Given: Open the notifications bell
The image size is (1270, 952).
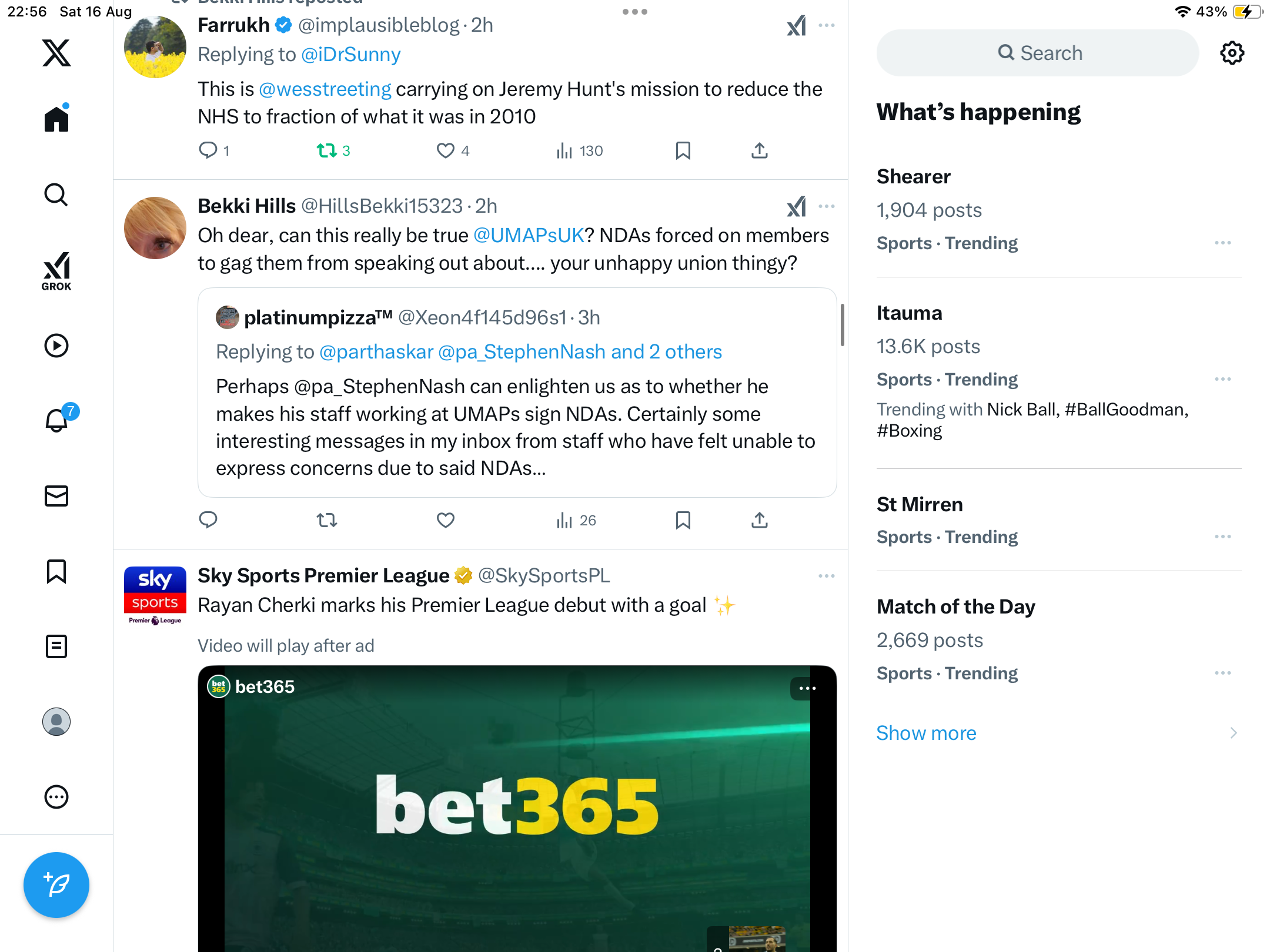Looking at the screenshot, I should tap(58, 420).
